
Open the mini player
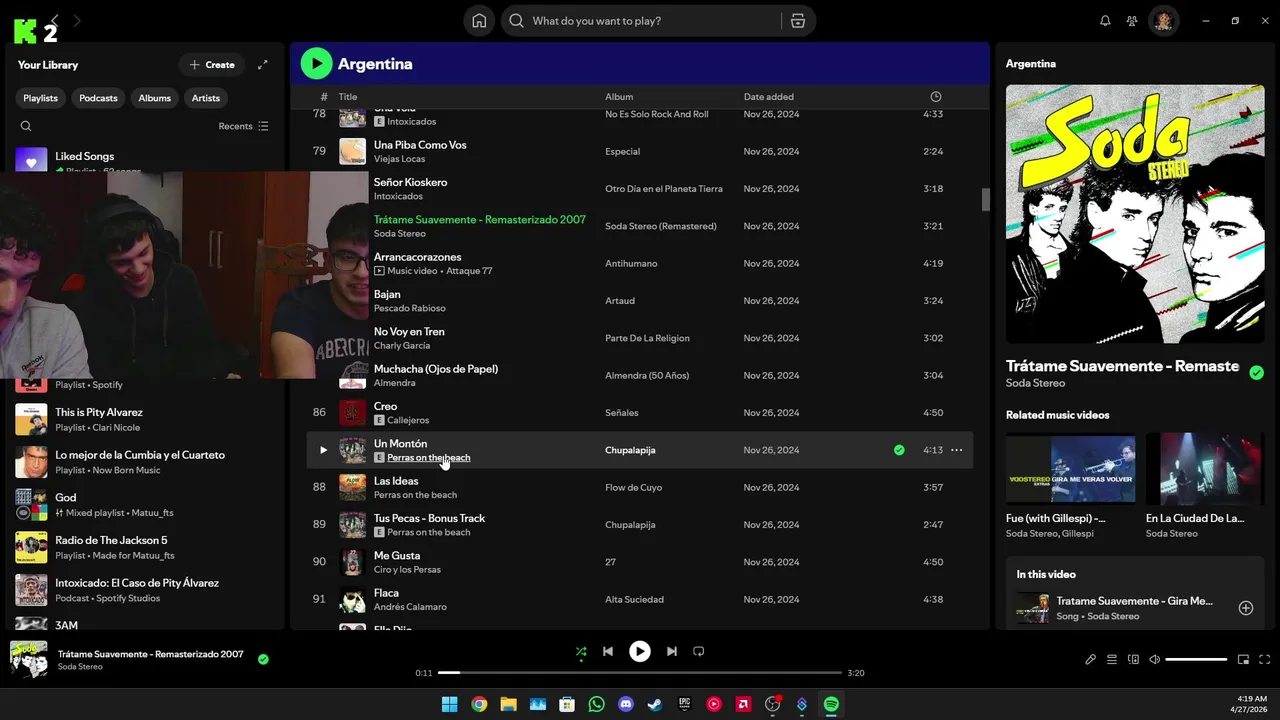point(1244,660)
